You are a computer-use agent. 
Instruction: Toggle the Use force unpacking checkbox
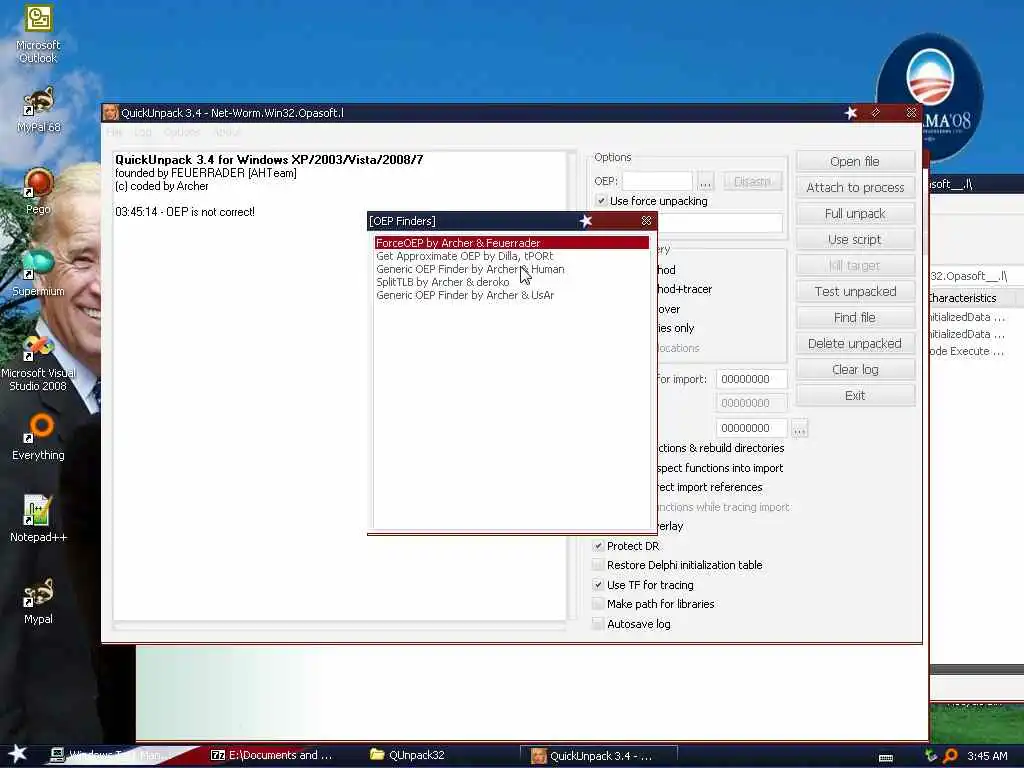(601, 200)
